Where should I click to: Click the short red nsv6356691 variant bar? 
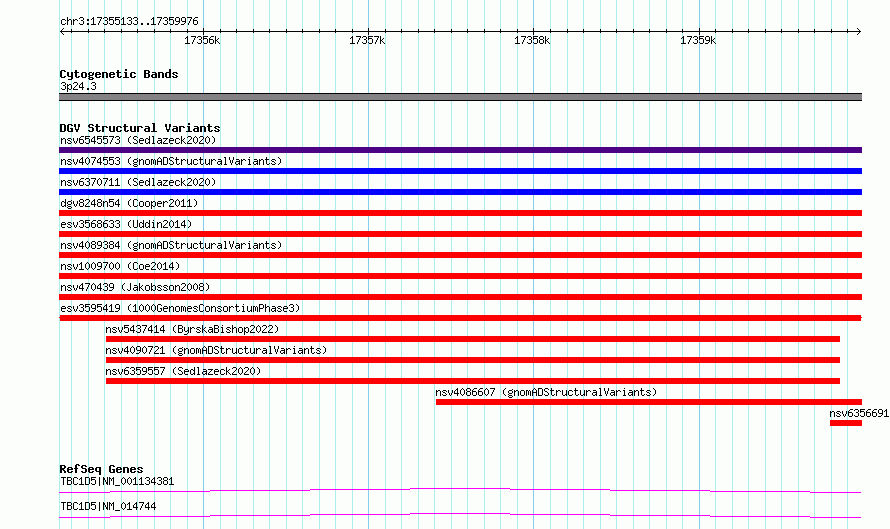(846, 423)
